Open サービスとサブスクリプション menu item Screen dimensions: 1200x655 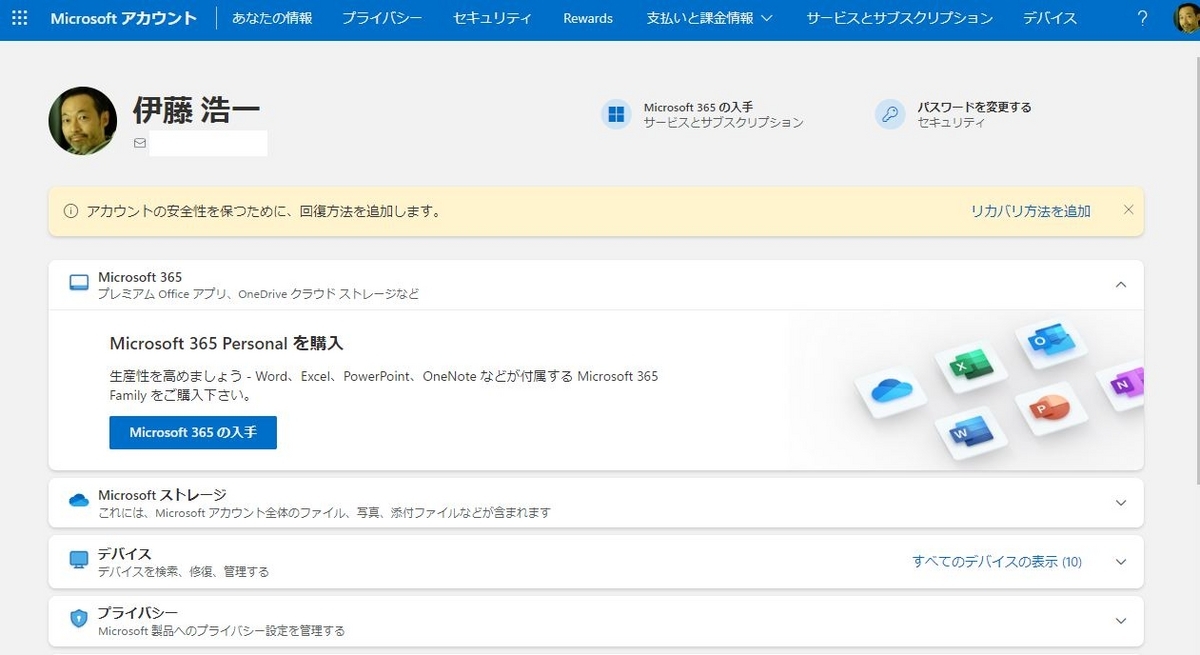pos(900,18)
